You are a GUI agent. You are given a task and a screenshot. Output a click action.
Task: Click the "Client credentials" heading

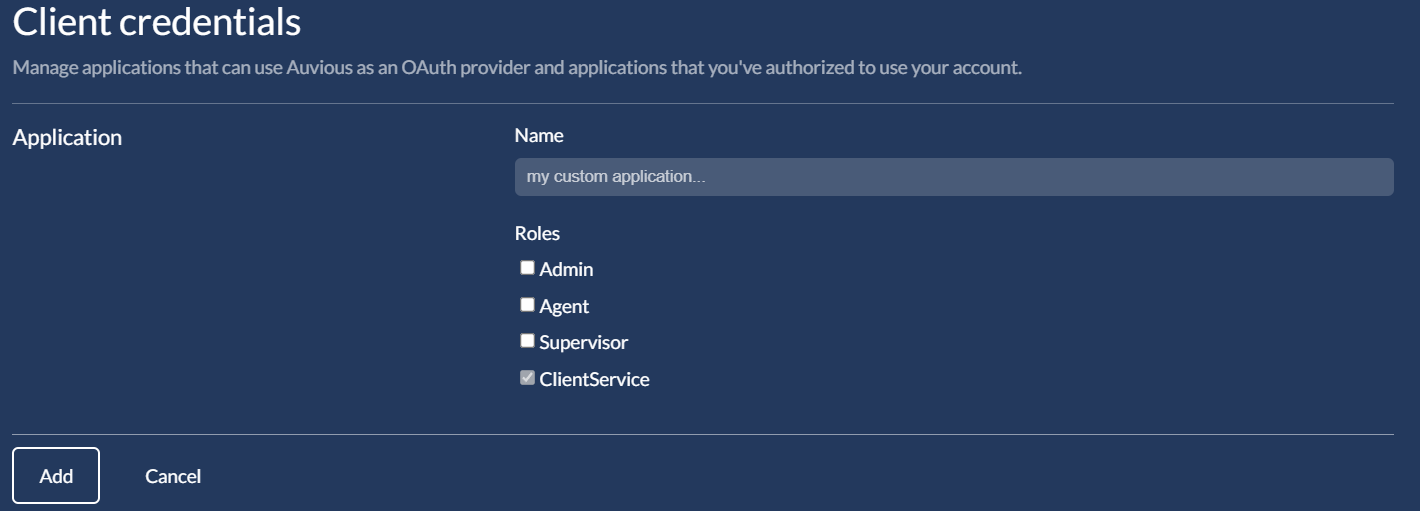157,22
